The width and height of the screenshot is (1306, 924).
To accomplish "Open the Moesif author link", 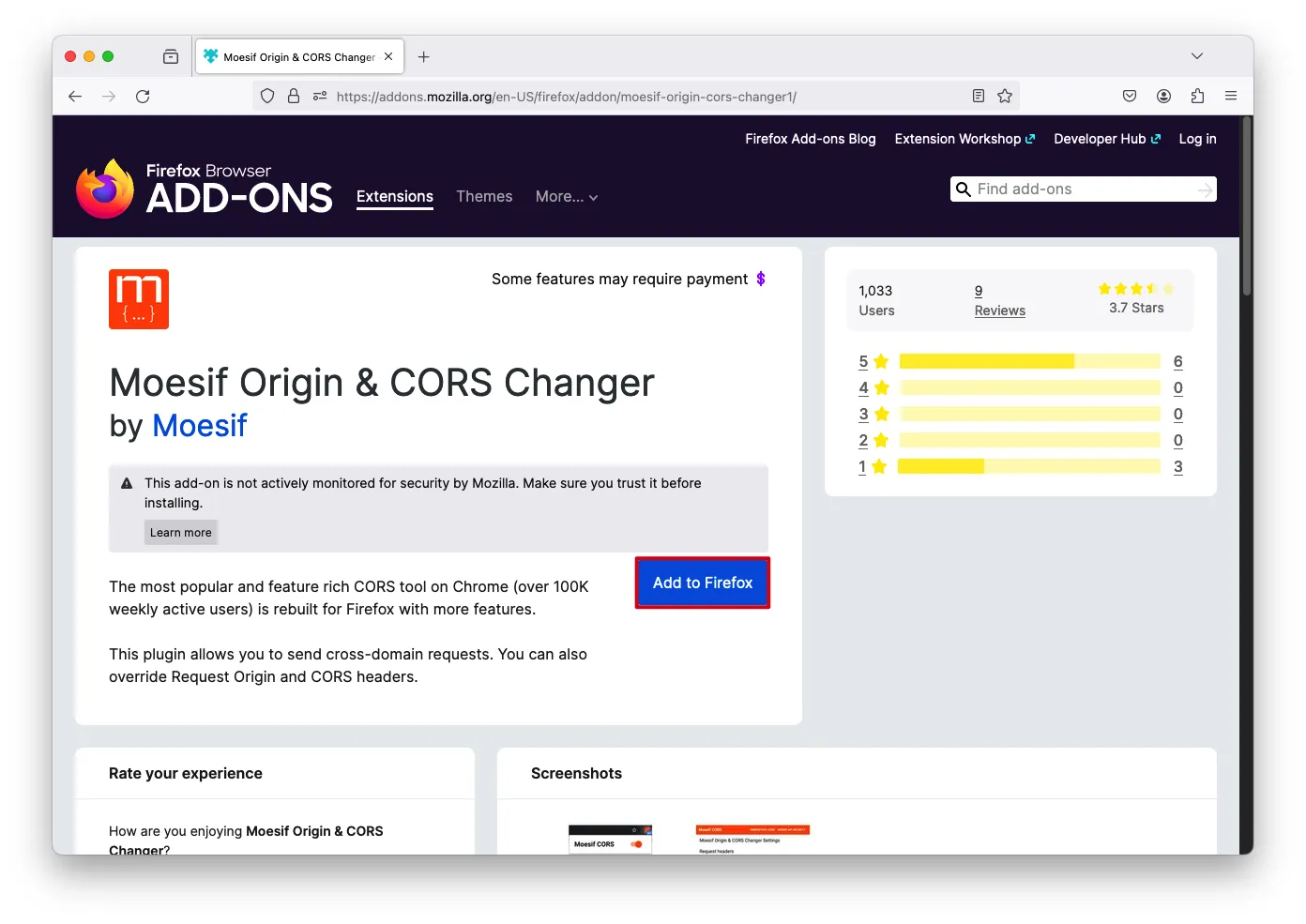I will (199, 426).
